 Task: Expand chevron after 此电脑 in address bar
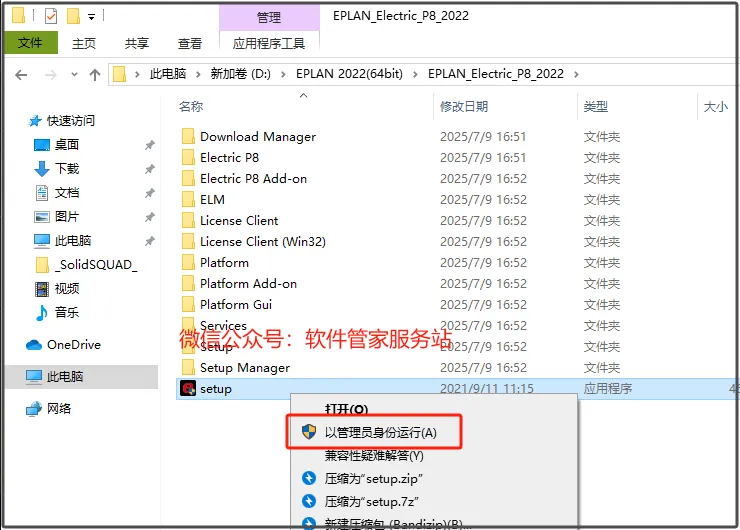click(x=198, y=75)
